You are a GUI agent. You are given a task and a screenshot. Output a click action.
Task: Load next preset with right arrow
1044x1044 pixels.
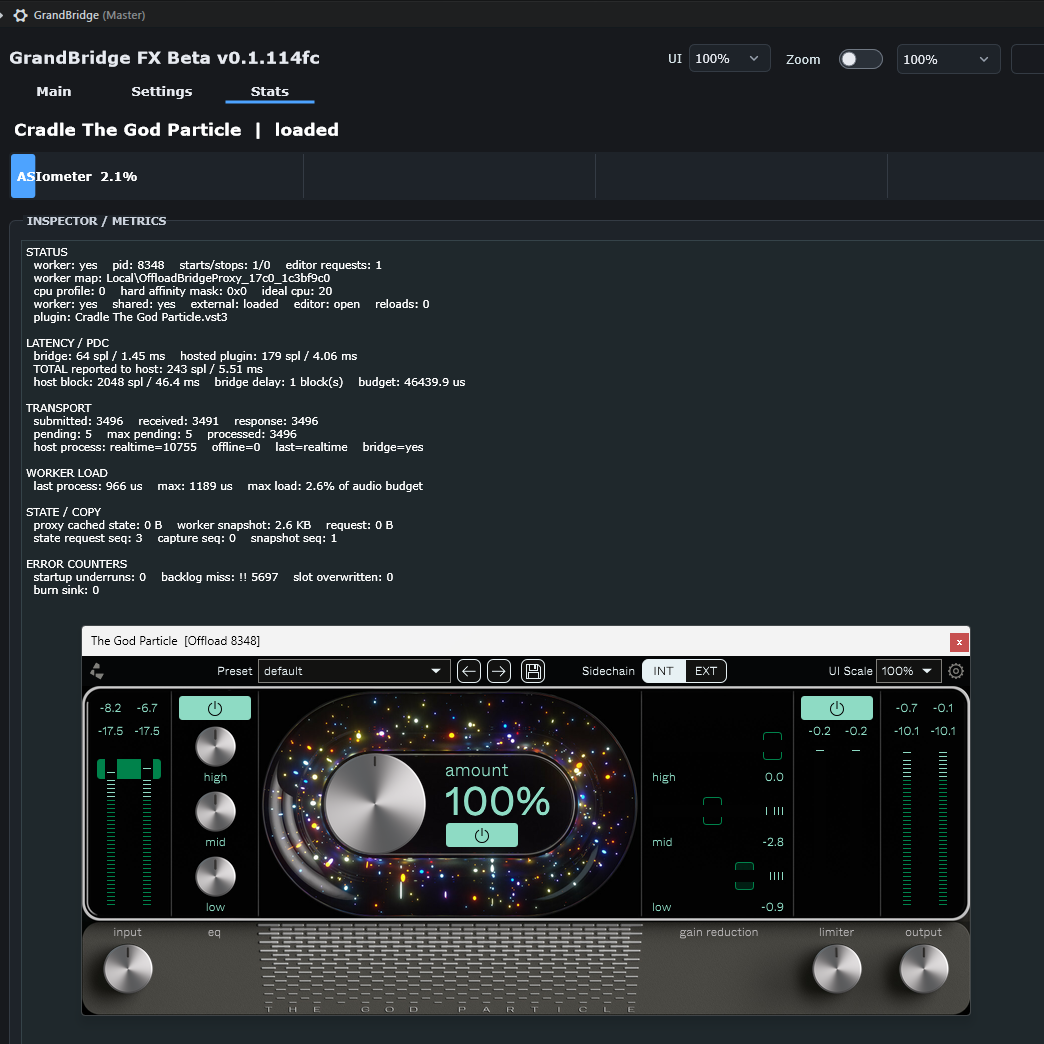(x=499, y=671)
